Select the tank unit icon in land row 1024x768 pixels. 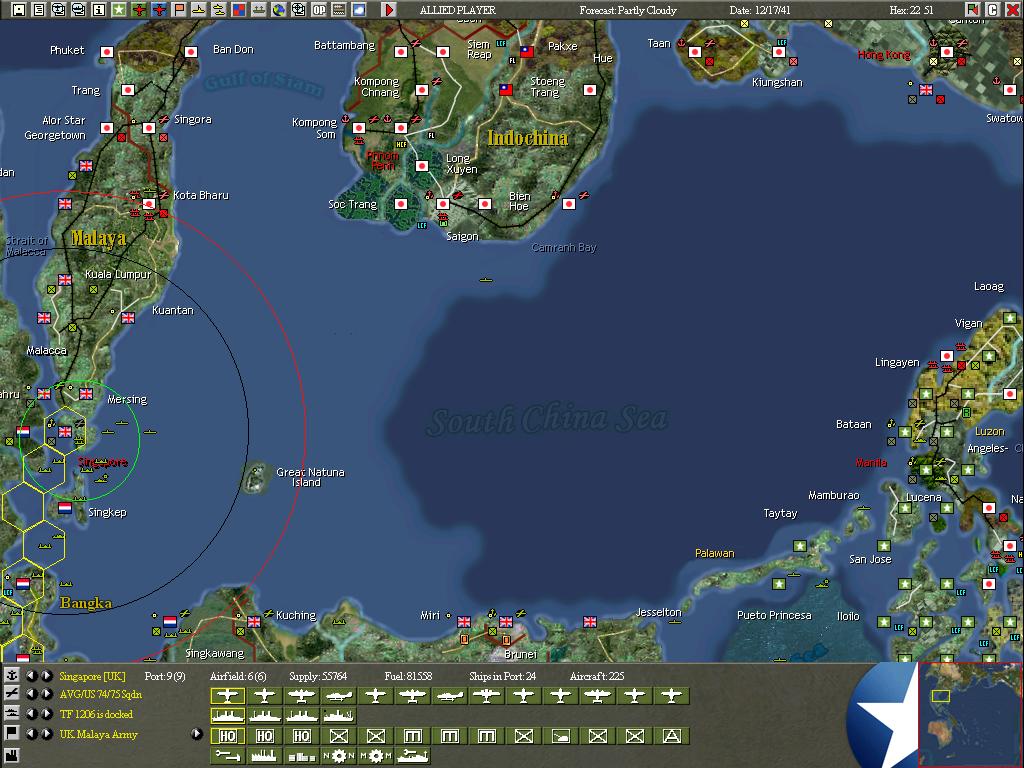(560, 736)
